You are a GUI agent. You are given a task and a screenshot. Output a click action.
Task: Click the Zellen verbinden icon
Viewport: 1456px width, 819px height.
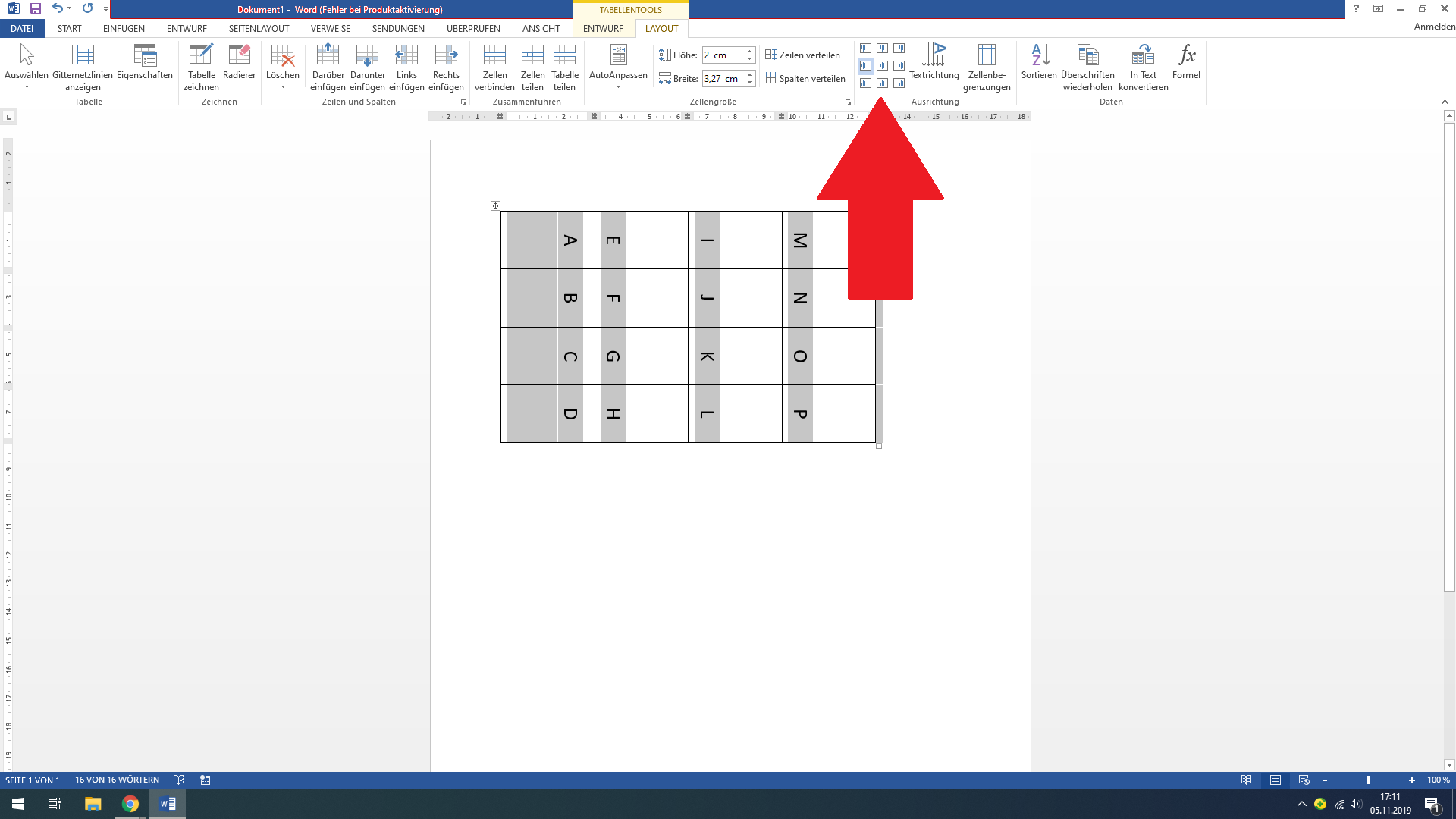[494, 67]
